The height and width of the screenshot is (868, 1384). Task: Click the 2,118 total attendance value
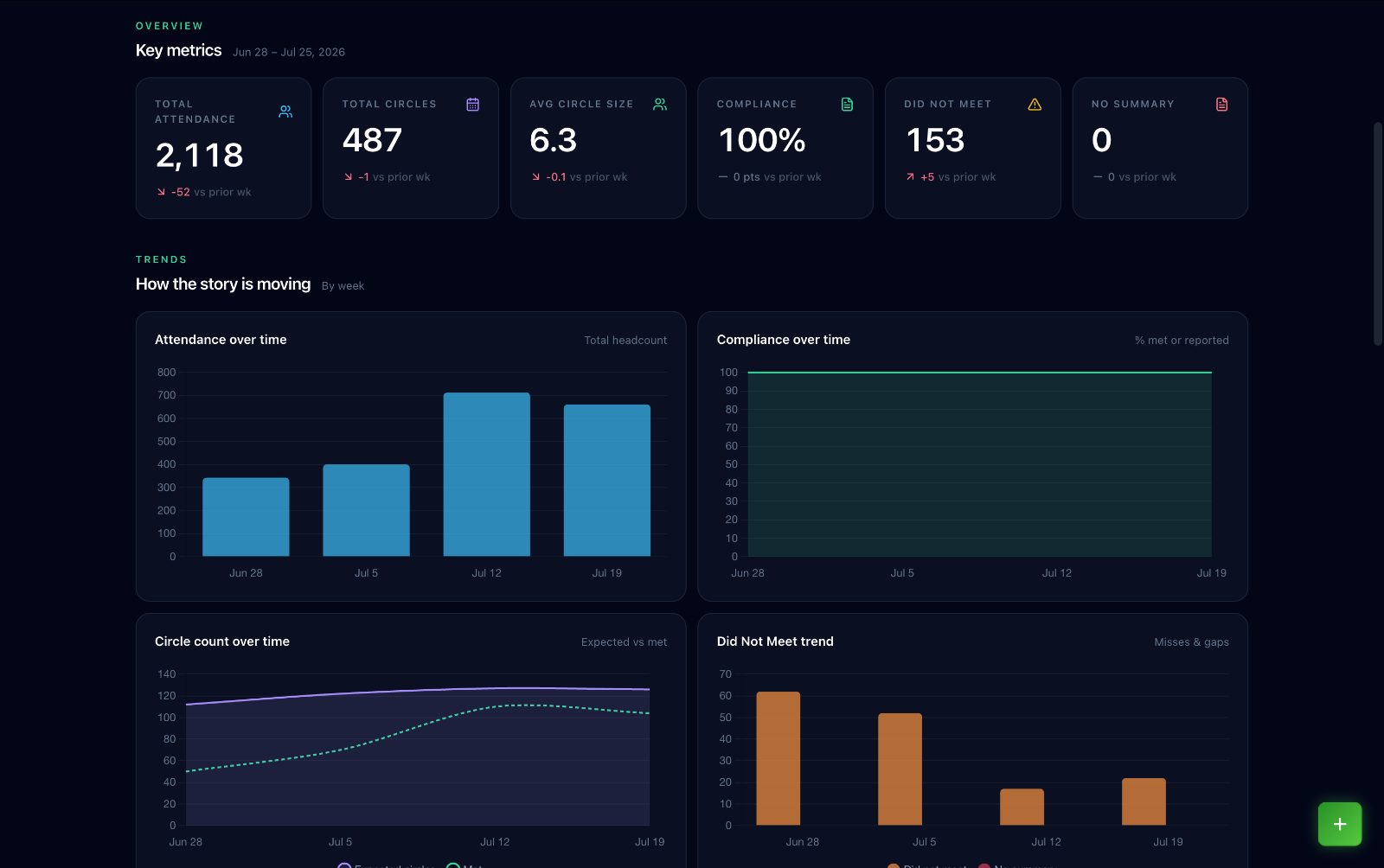point(199,156)
